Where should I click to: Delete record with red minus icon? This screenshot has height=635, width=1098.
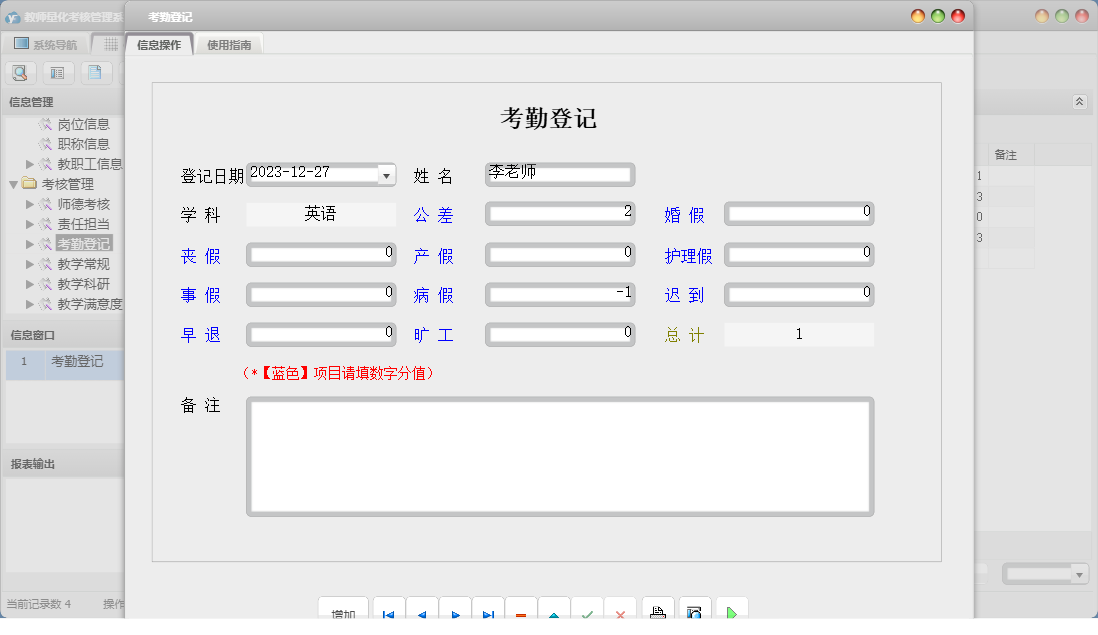pyautogui.click(x=520, y=609)
